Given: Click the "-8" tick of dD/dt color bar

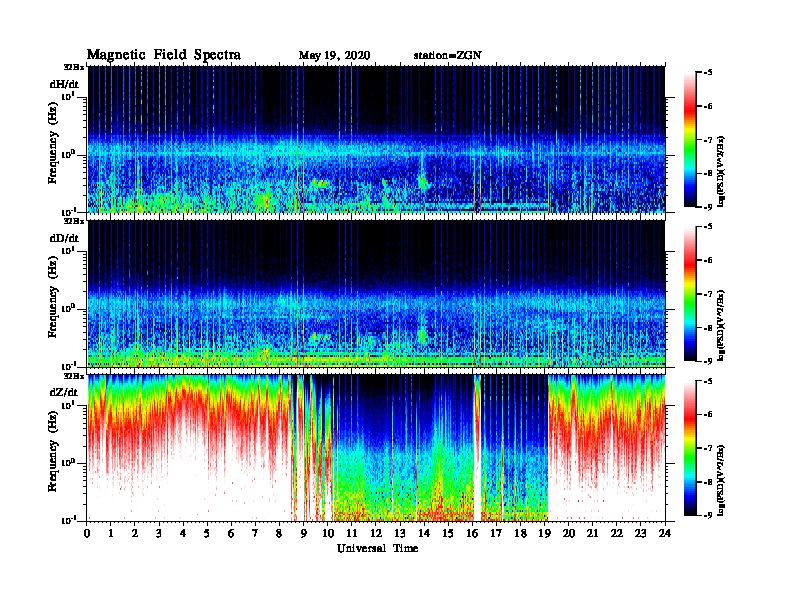Looking at the screenshot, I should (x=708, y=327).
